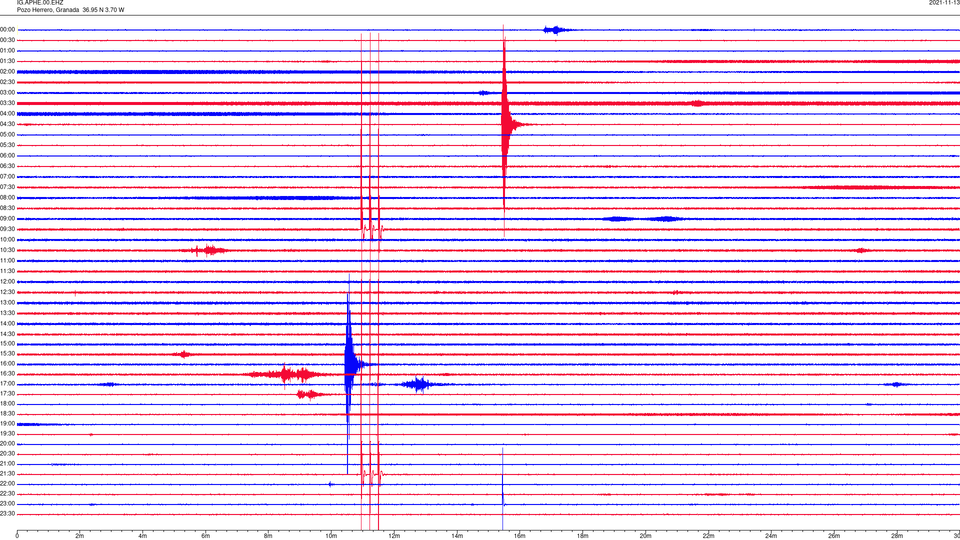
Task: Click the 20m axis tick label
Action: coord(645,536)
